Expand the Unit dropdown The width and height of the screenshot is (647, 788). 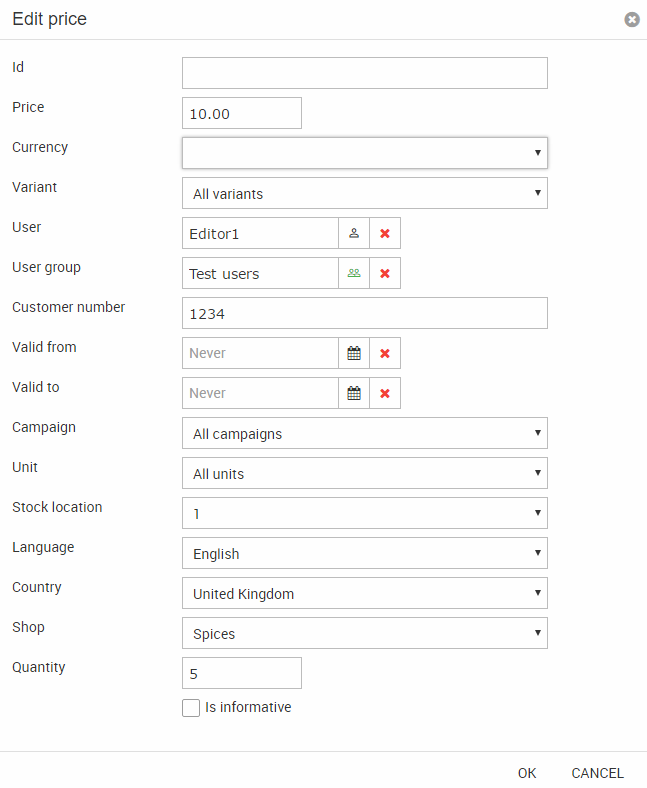pos(364,473)
